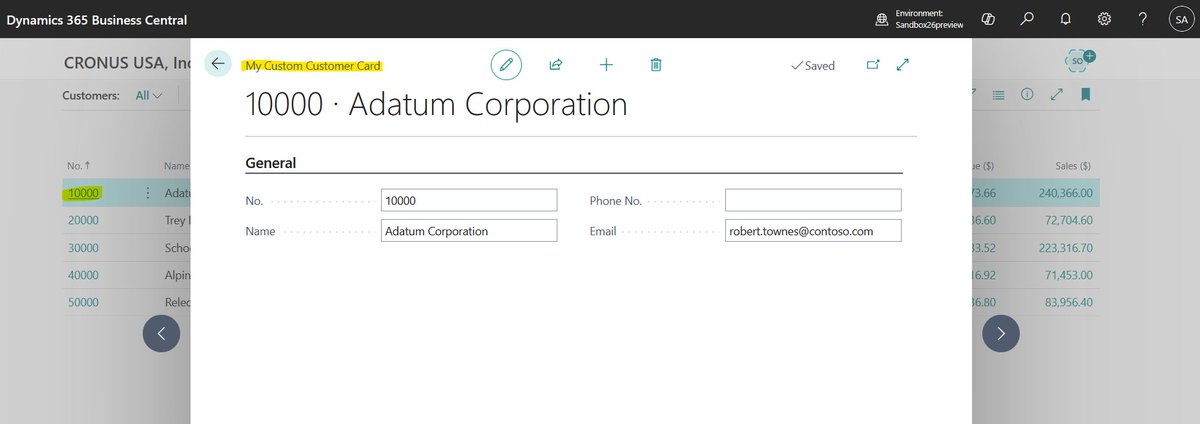Go to previous record arrow
1200x424 pixels.
point(161,333)
